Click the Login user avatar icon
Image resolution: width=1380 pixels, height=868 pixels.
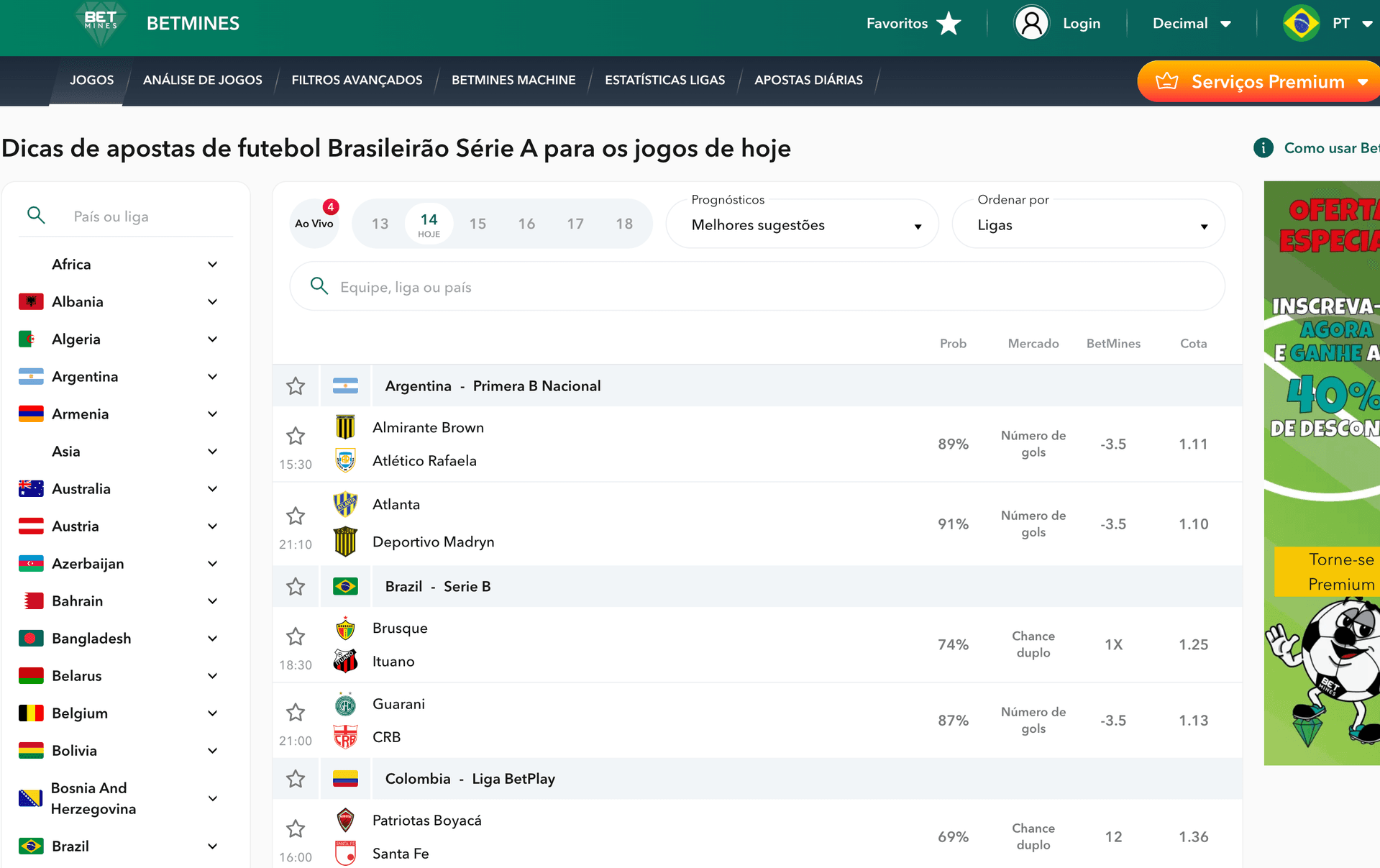pyautogui.click(x=1031, y=23)
